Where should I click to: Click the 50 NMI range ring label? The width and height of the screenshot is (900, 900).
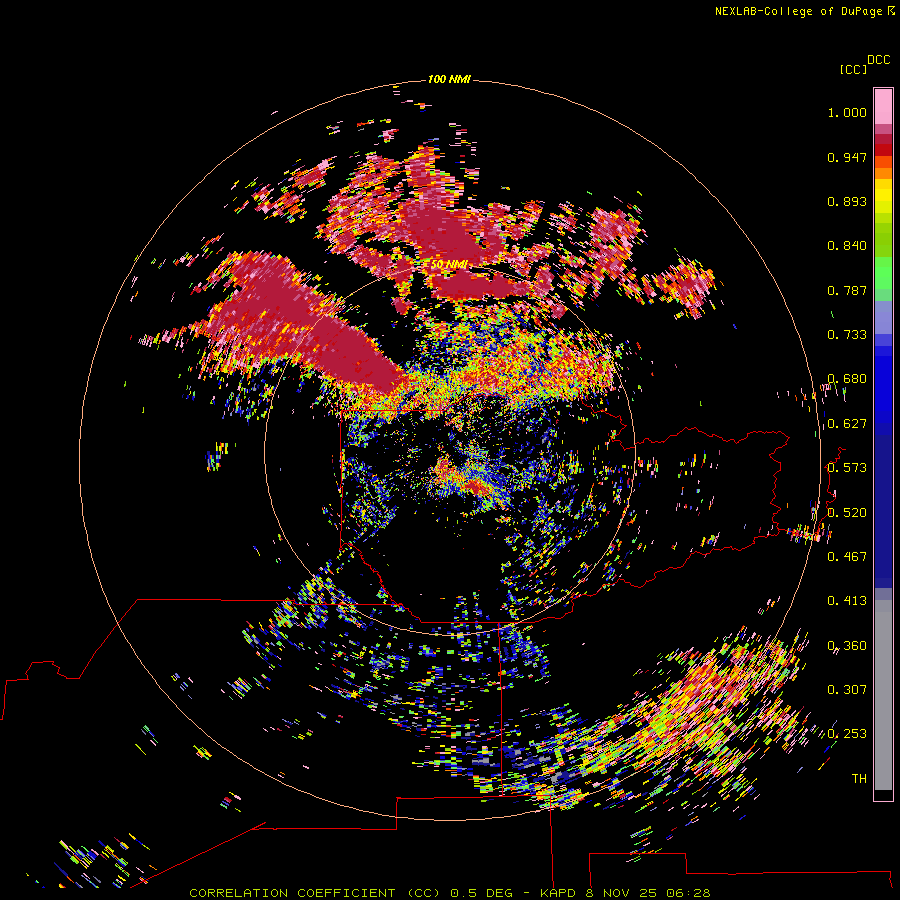[x=449, y=265]
